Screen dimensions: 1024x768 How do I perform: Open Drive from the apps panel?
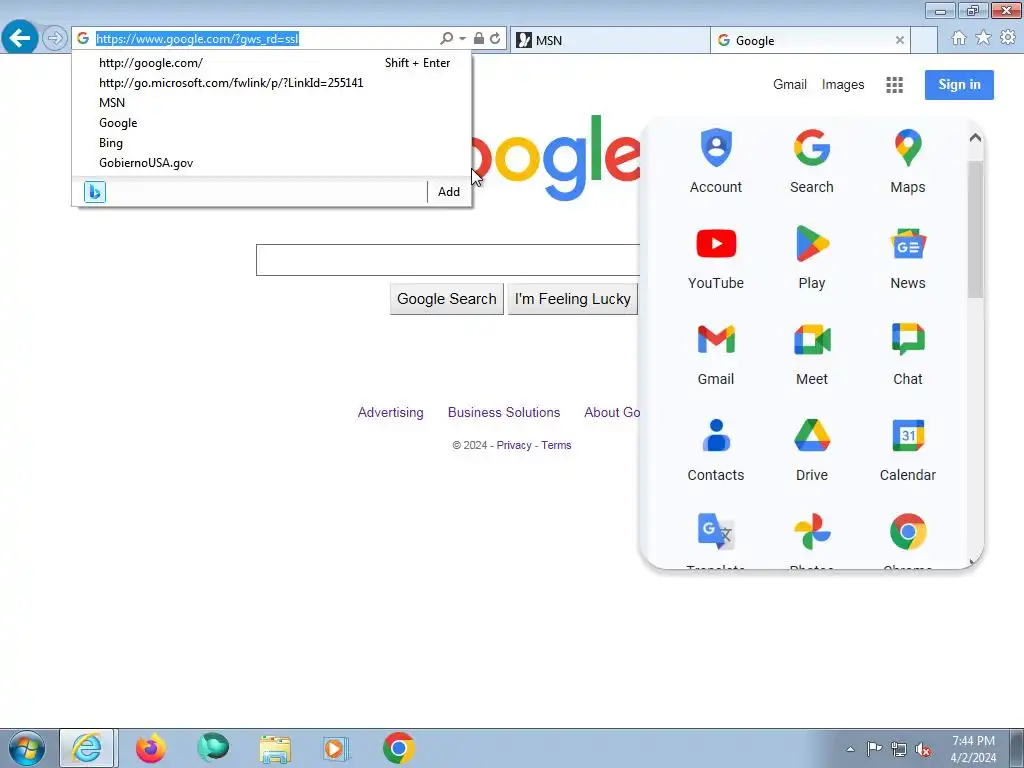pyautogui.click(x=812, y=449)
